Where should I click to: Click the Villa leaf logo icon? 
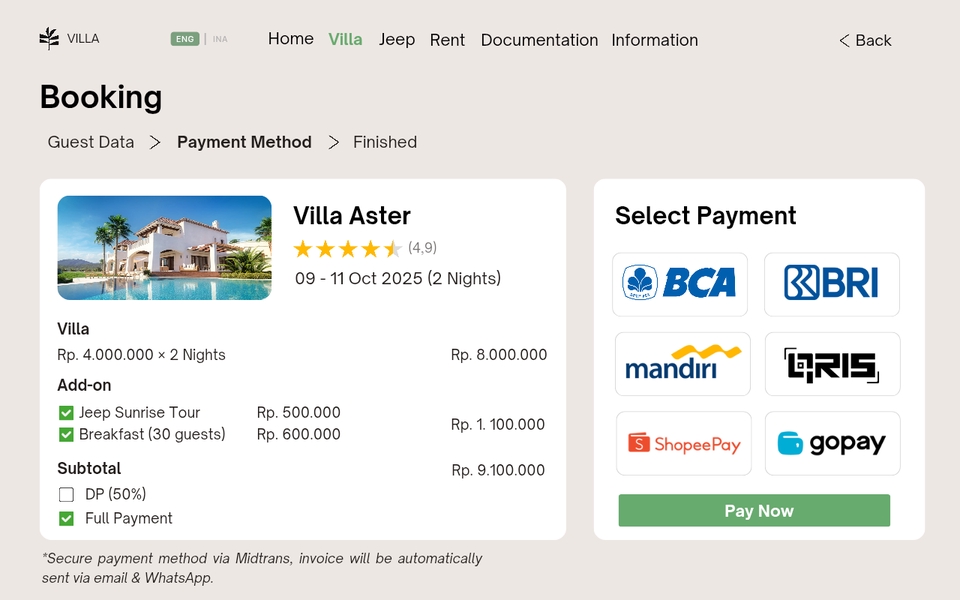49,39
